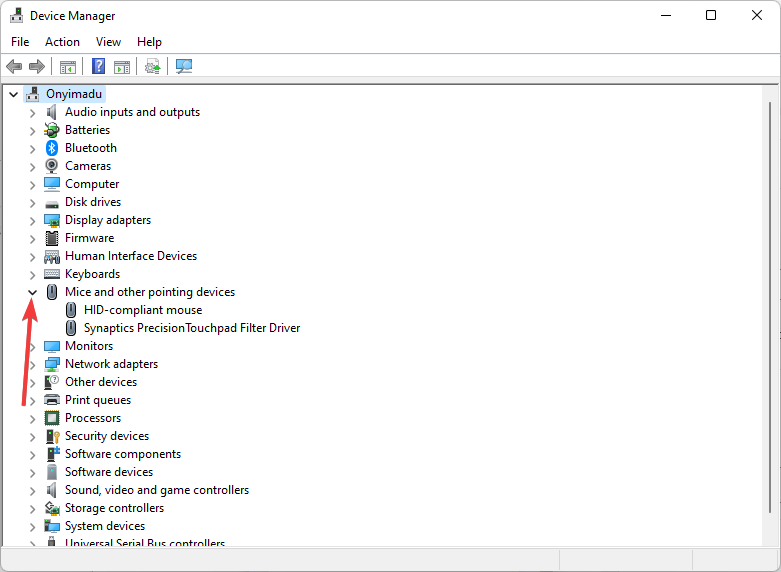Viewport: 781px width, 572px height.
Task: Expand the Network adapters node
Action: pos(32,364)
